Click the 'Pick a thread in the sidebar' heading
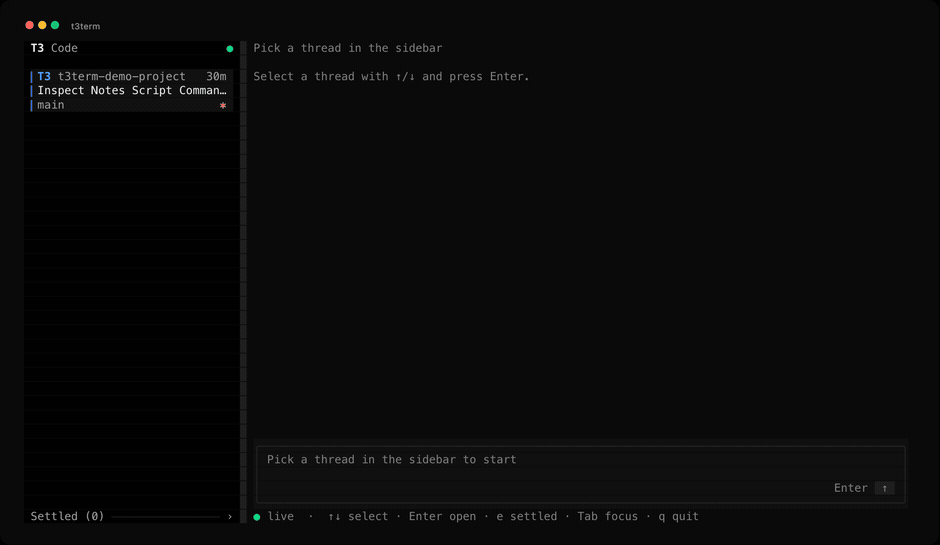The width and height of the screenshot is (940, 545). (348, 48)
